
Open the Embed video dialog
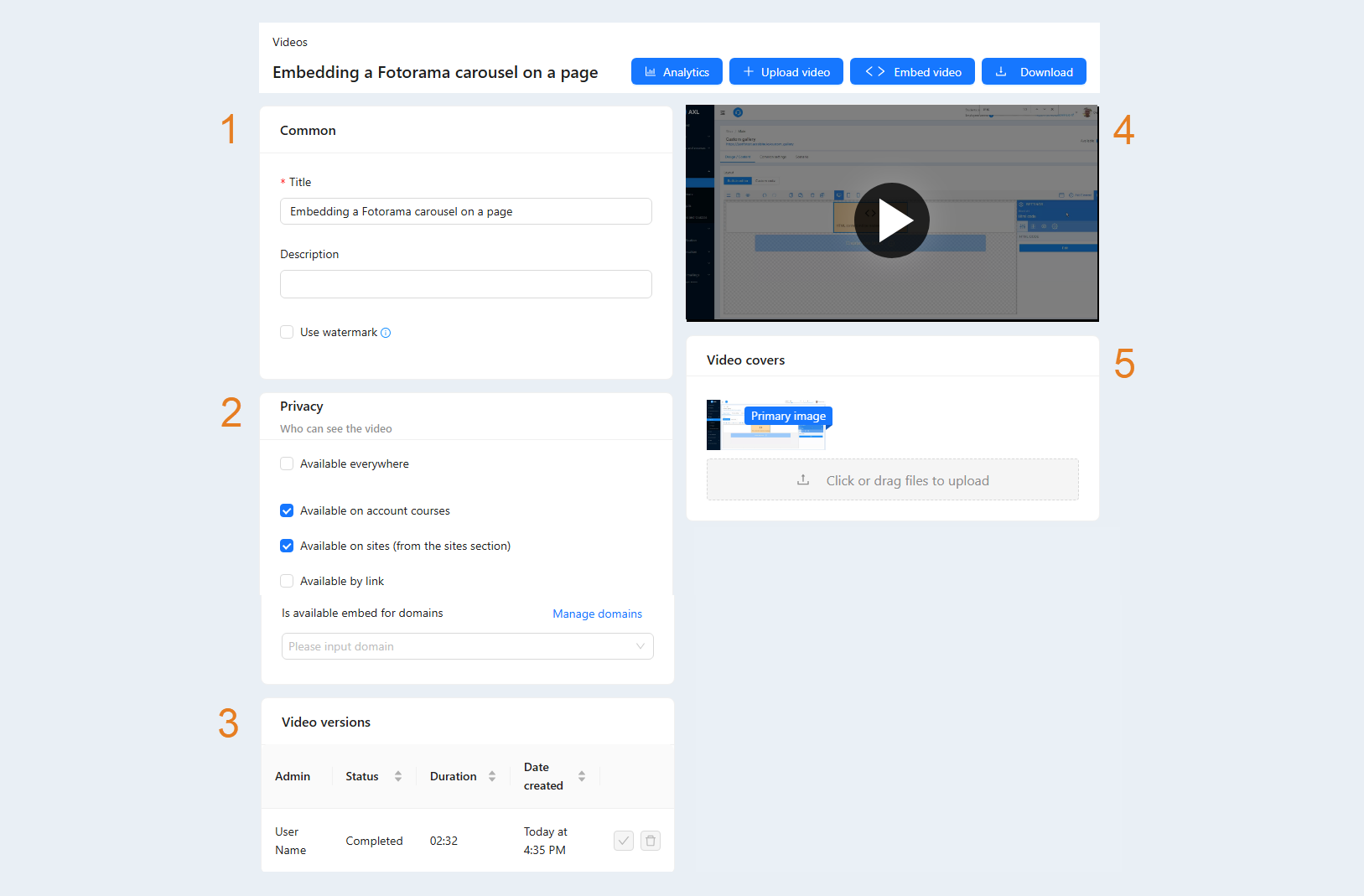point(912,72)
